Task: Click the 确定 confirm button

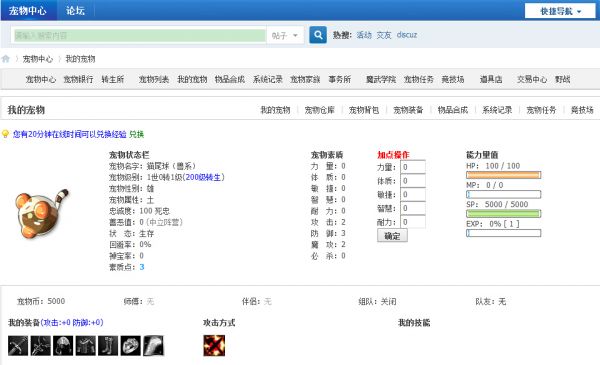Action: 392,236
